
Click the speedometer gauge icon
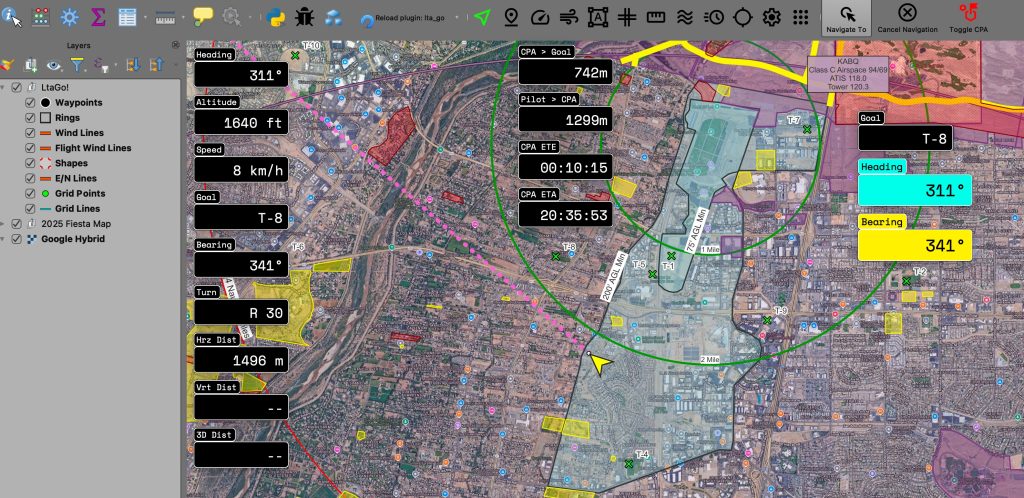[x=540, y=17]
